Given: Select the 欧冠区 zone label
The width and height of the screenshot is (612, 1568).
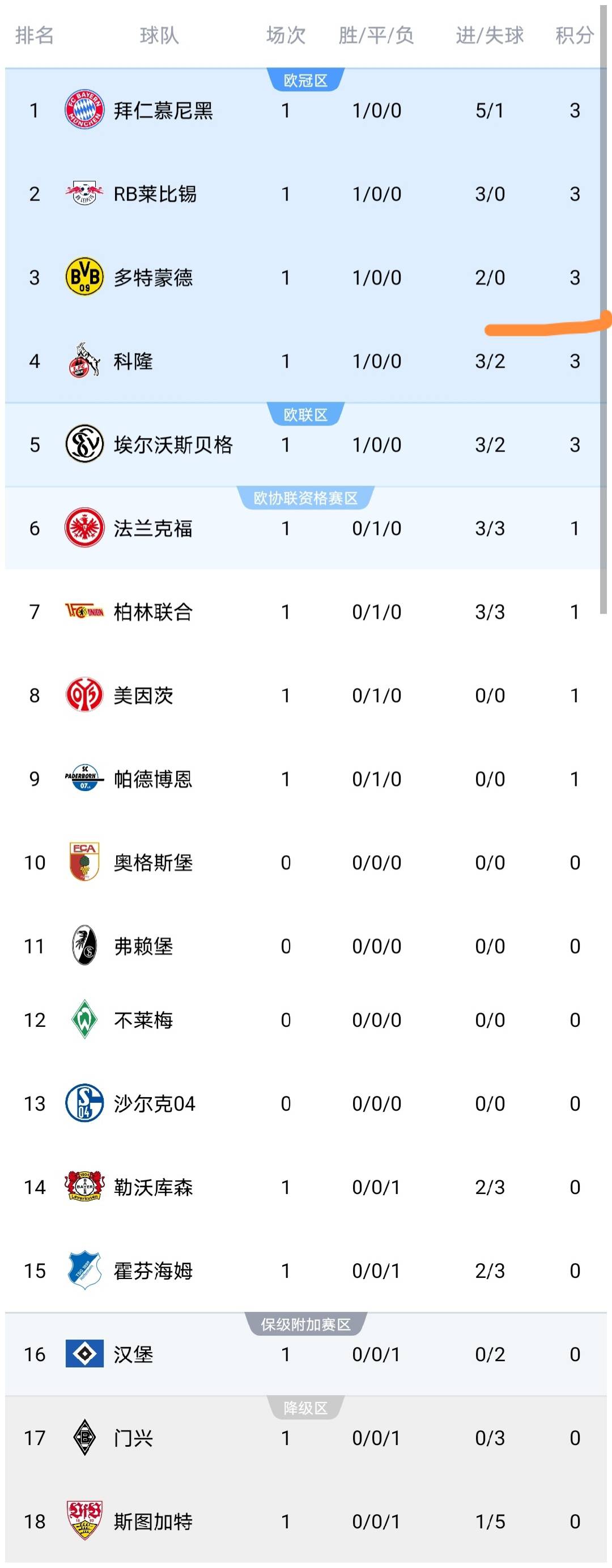Looking at the screenshot, I should coord(305,80).
